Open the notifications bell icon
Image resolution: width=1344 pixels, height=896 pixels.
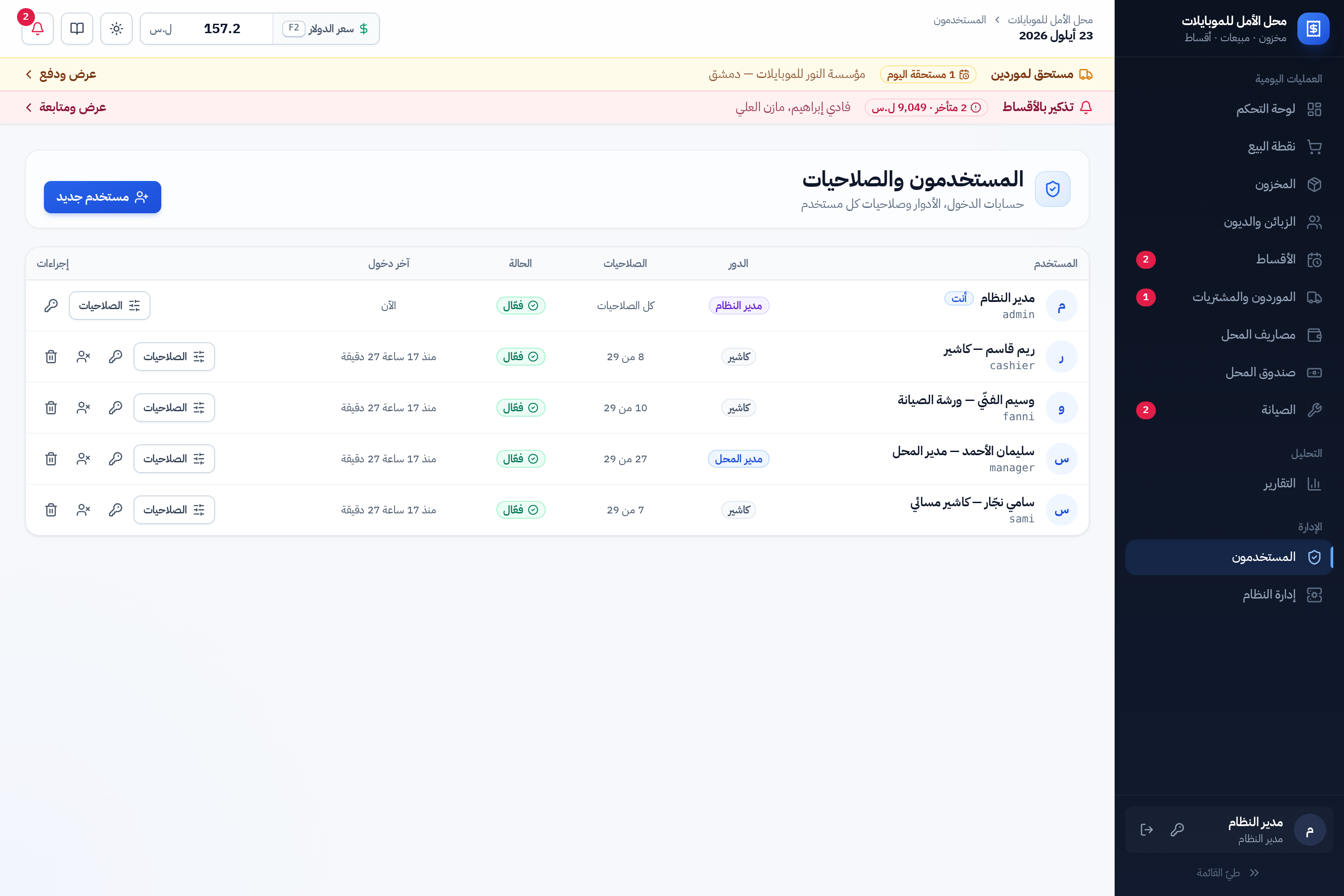coord(38,29)
